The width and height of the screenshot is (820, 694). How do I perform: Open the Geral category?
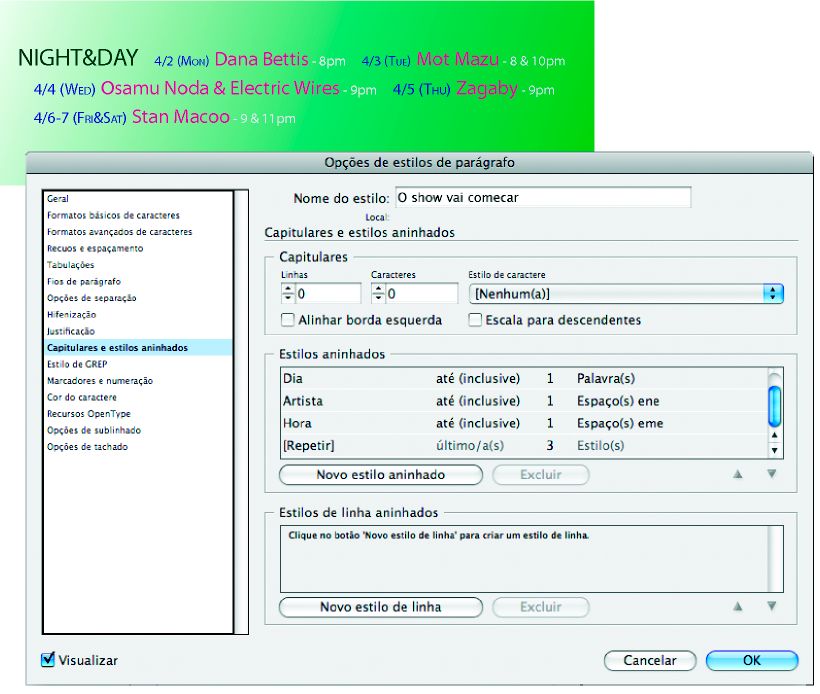point(58,199)
